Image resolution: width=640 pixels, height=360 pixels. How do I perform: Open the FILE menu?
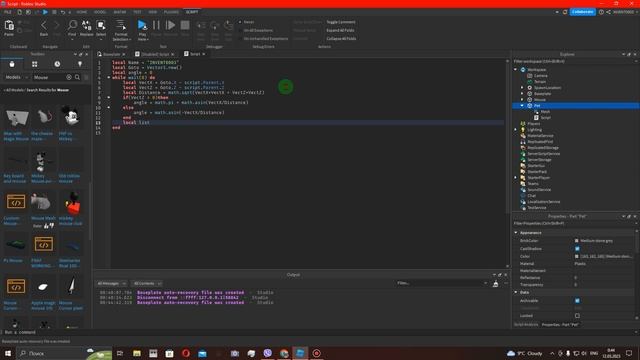(x=8, y=12)
